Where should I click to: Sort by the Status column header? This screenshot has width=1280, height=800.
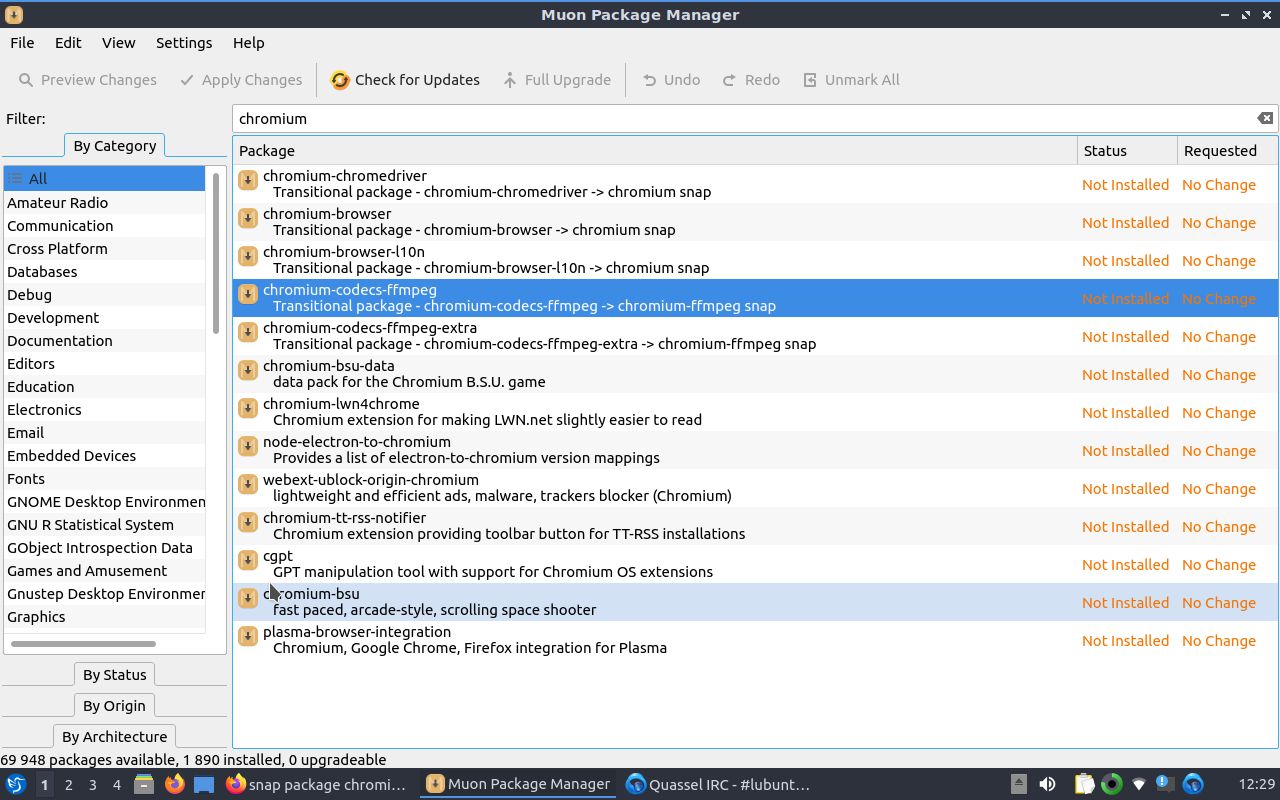[1127, 150]
